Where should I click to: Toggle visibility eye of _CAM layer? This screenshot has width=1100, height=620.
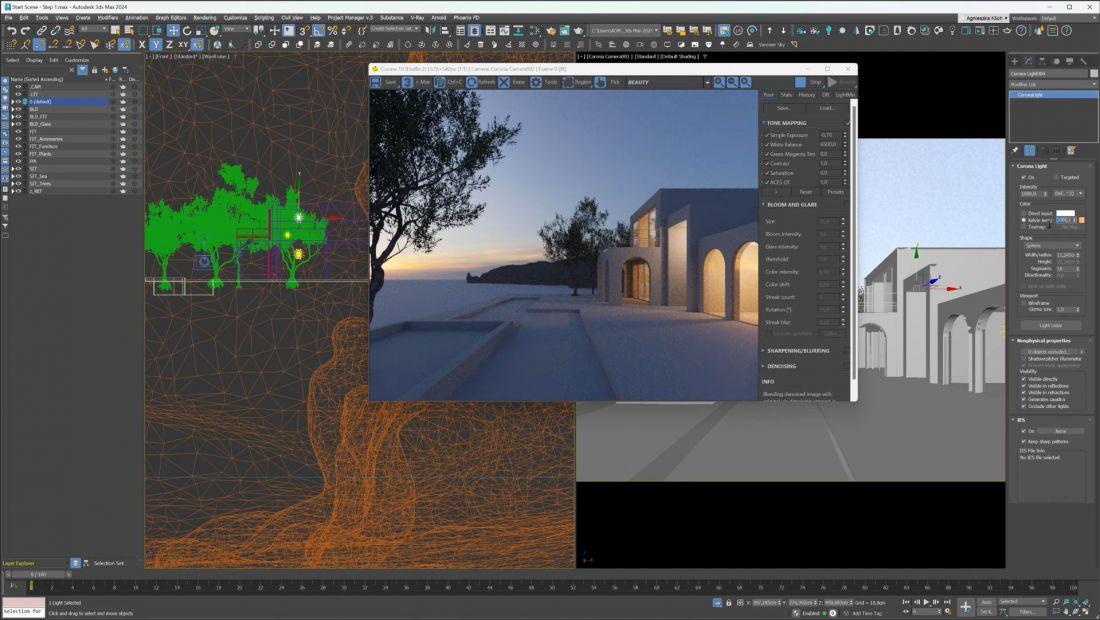click(19, 87)
